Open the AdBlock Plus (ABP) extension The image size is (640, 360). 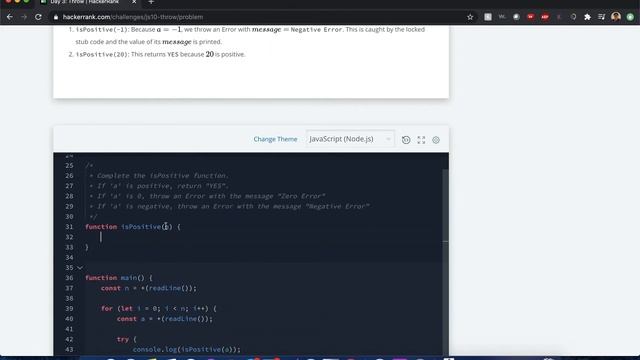[x=545, y=17]
